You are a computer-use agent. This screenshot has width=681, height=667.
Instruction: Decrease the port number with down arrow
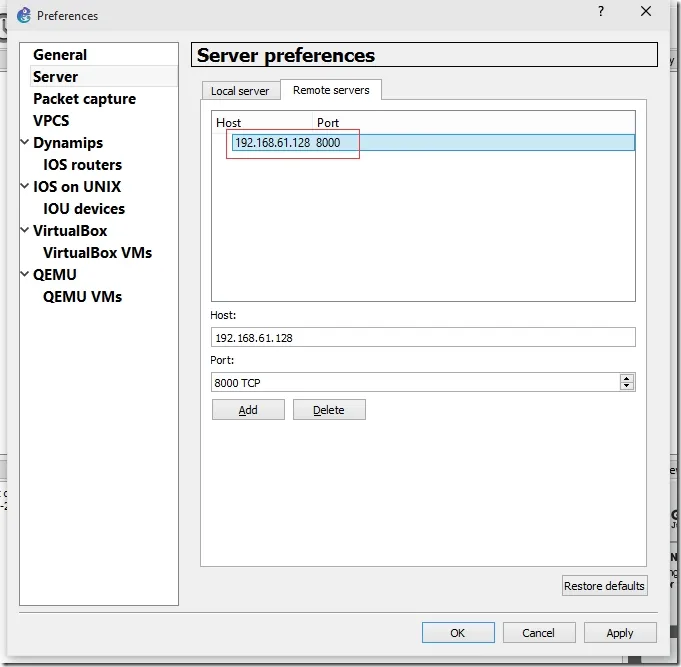tap(626, 386)
